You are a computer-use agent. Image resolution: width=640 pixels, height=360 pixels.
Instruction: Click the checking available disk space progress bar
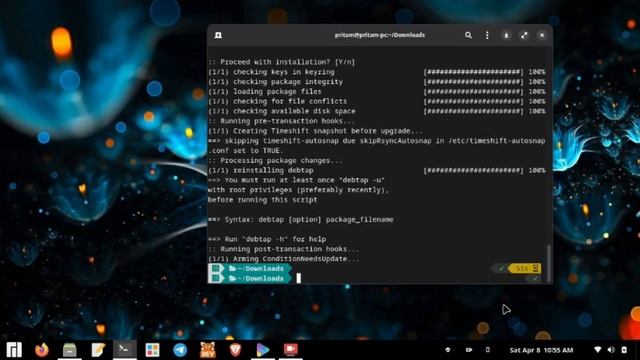[473, 111]
